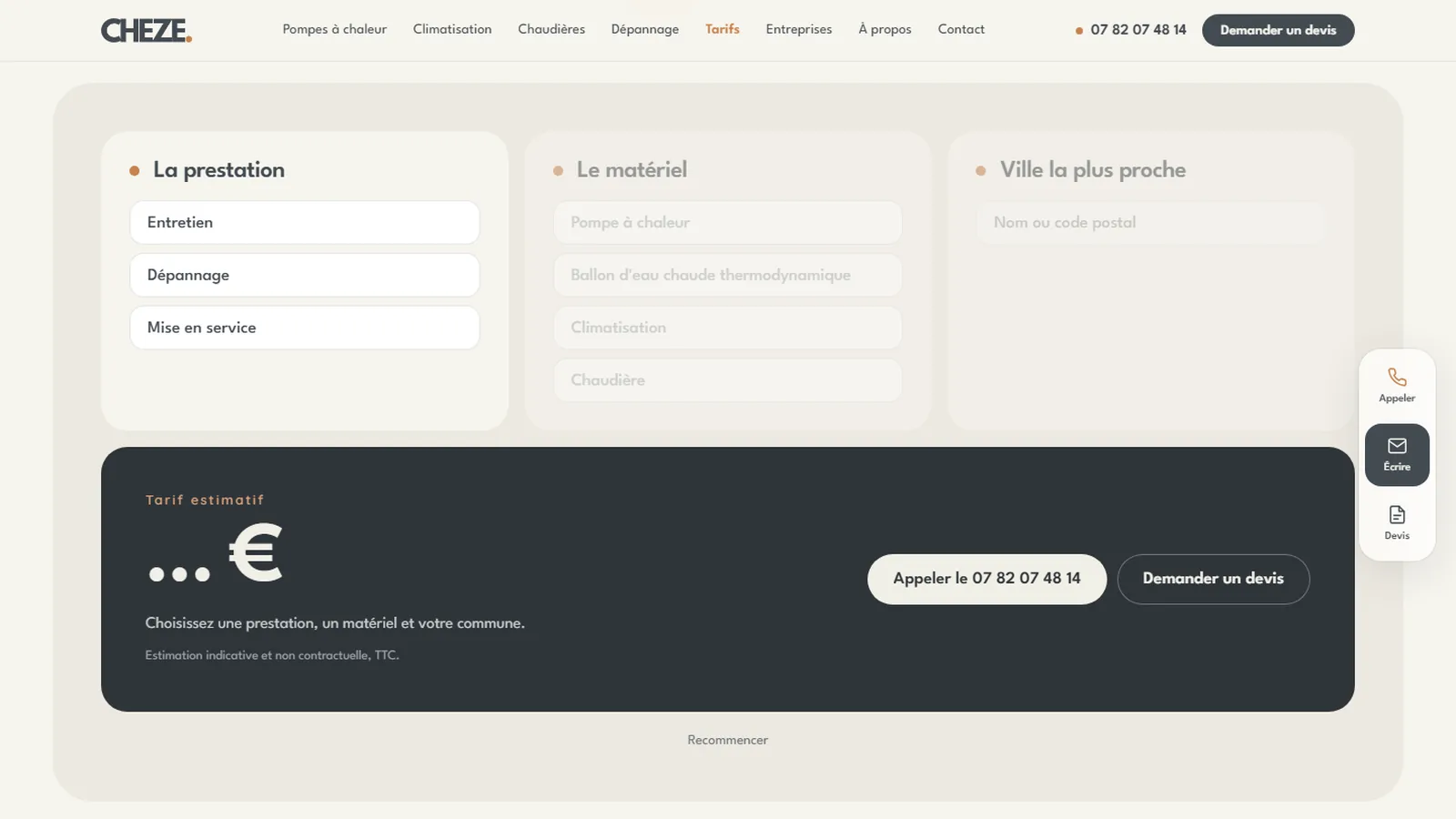Choose the Dépannage prestation option
Image resolution: width=1456 pixels, height=819 pixels.
coord(305,275)
